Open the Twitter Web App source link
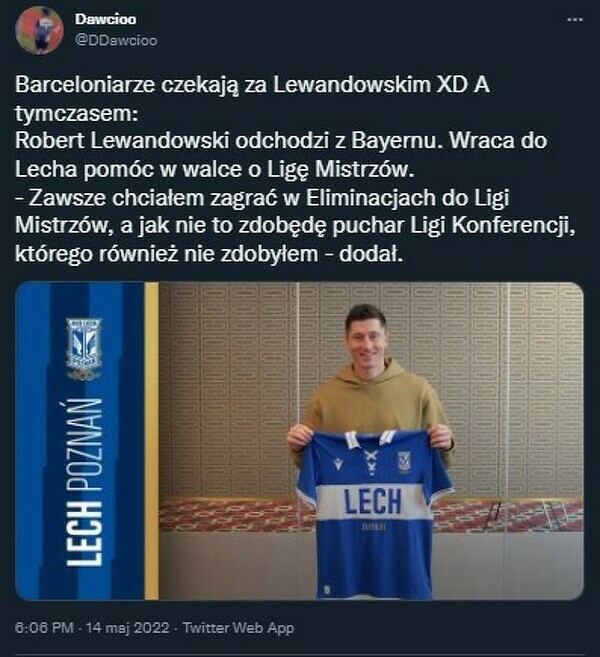Viewport: 600px width, 657px height. (238, 628)
